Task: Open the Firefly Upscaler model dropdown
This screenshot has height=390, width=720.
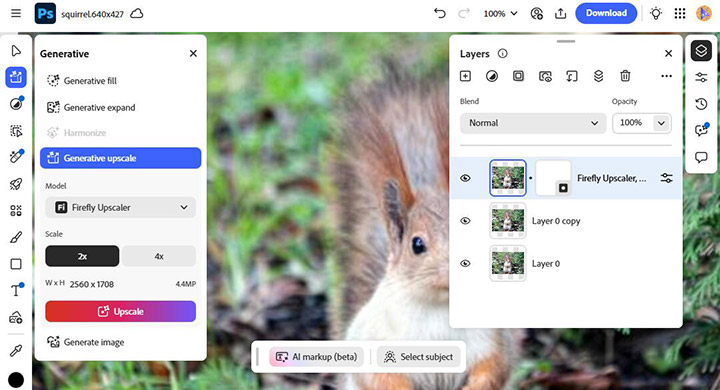Action: click(x=120, y=208)
